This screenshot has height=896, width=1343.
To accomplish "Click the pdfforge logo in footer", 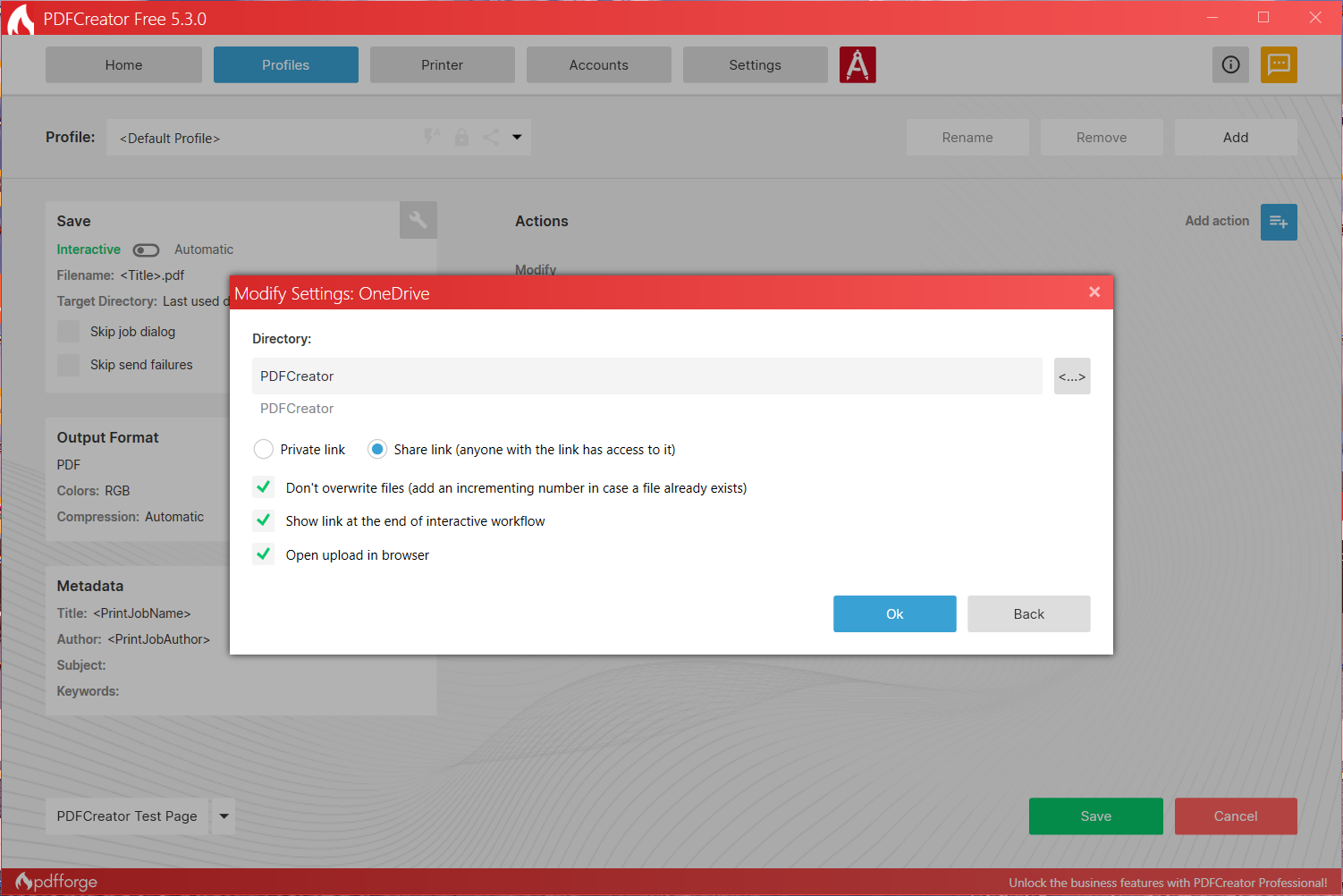I will [56, 882].
